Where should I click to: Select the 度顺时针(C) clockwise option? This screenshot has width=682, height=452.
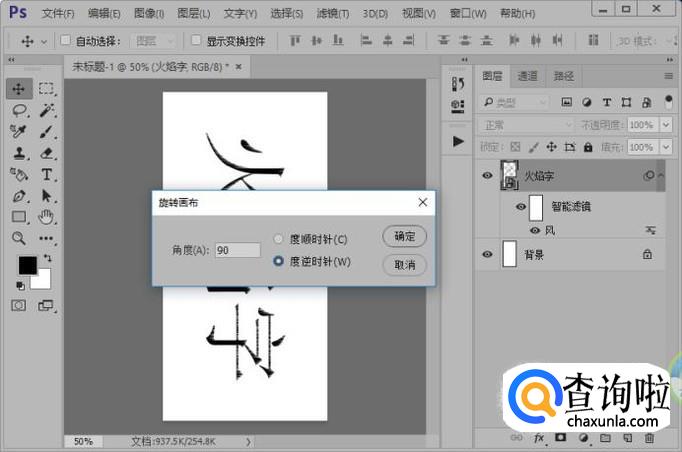coord(279,239)
